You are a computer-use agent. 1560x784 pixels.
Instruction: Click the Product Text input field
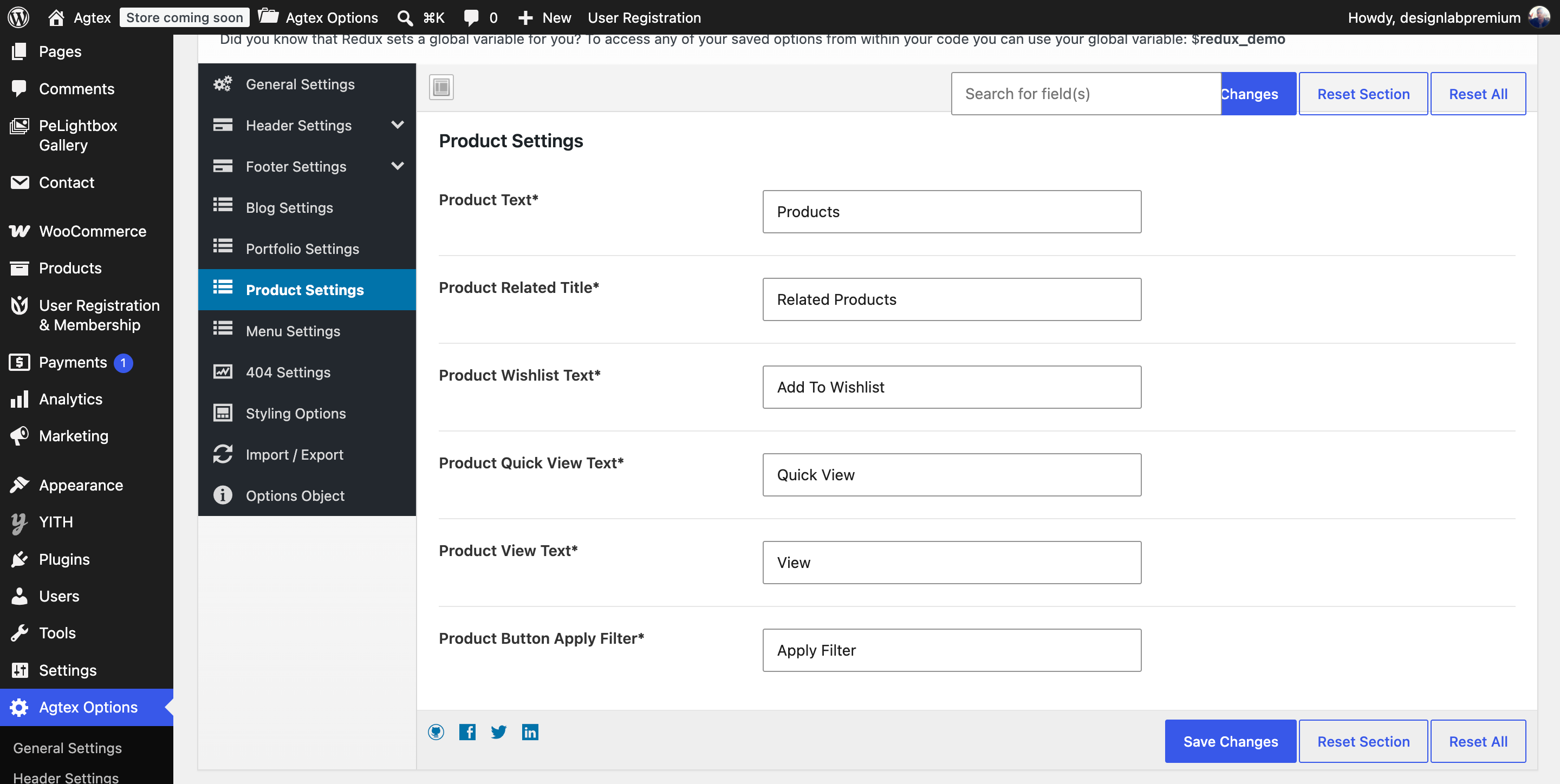click(952, 212)
